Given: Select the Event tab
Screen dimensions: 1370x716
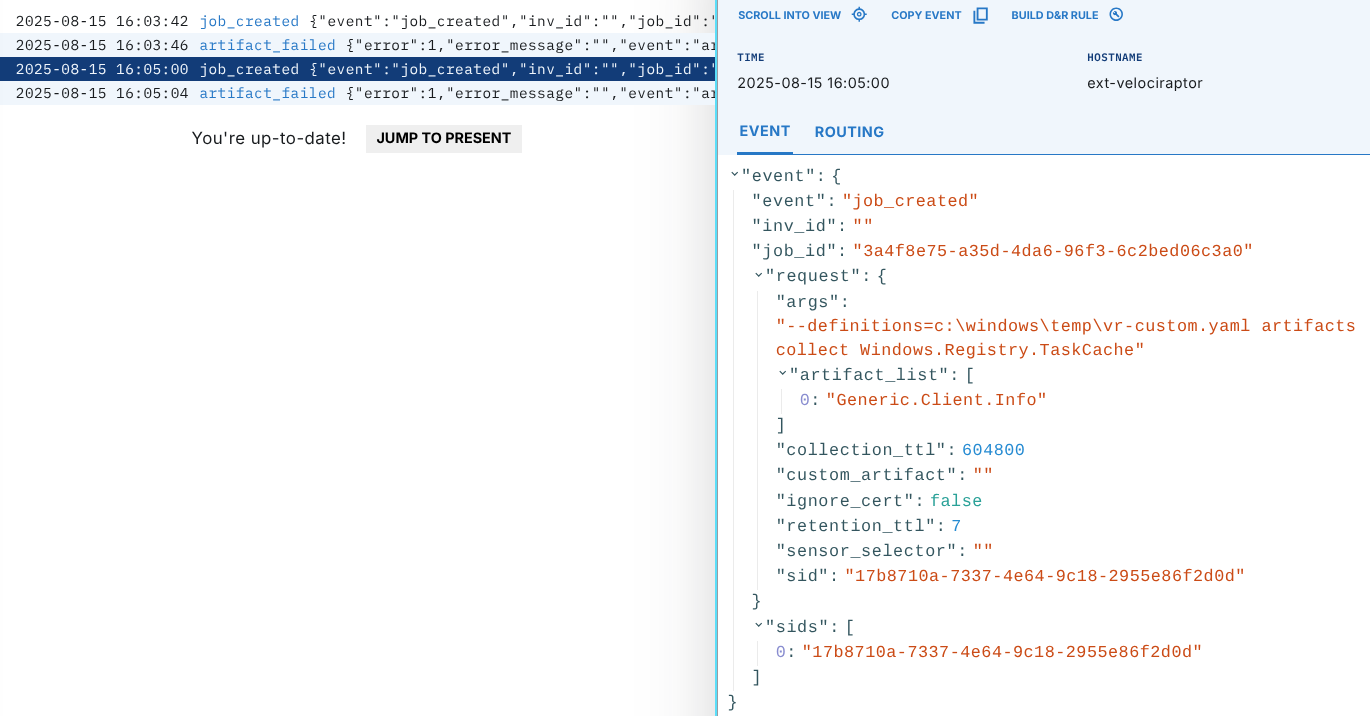Looking at the screenshot, I should (x=764, y=131).
